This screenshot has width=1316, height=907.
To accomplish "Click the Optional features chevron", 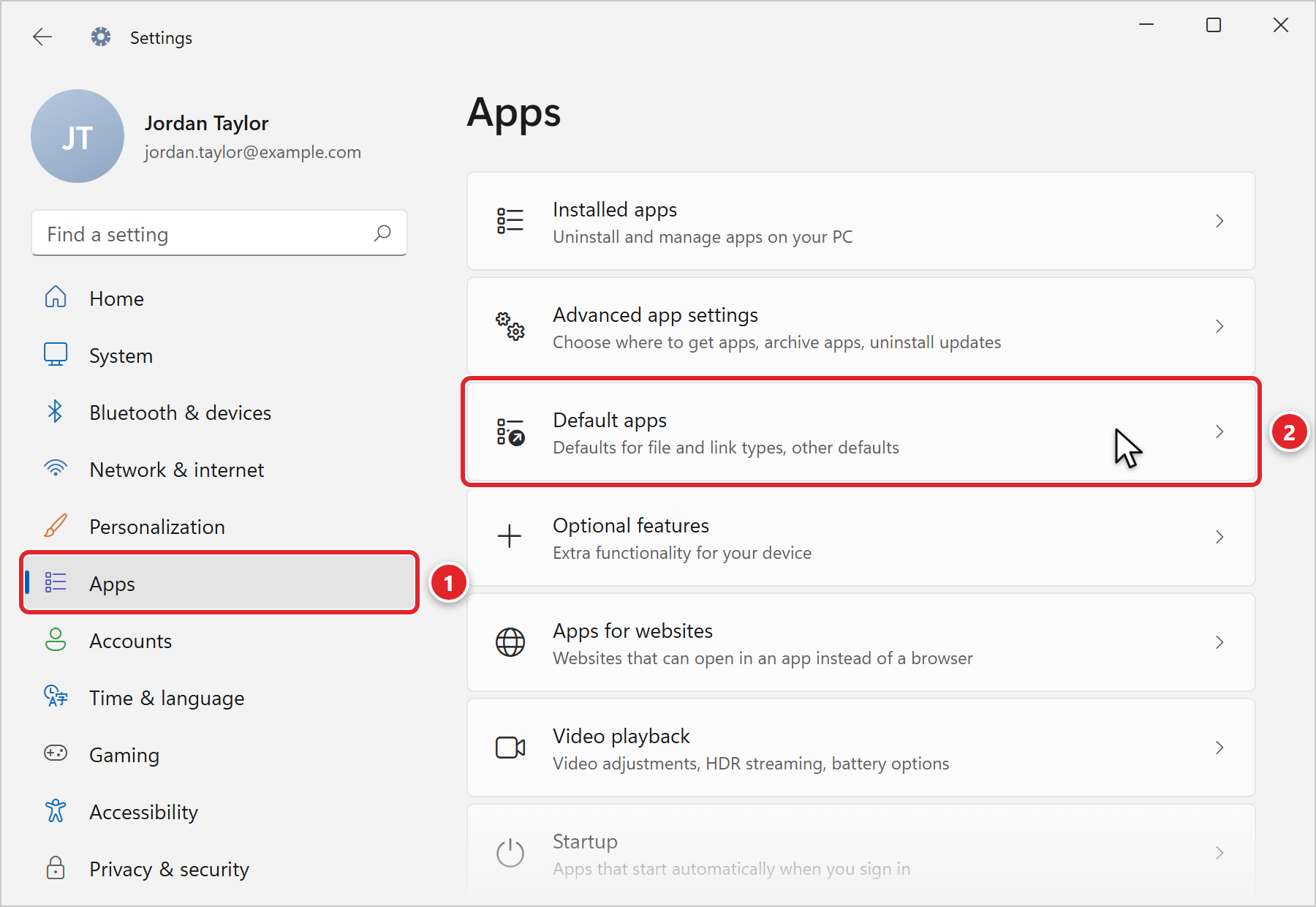I will (x=1219, y=537).
